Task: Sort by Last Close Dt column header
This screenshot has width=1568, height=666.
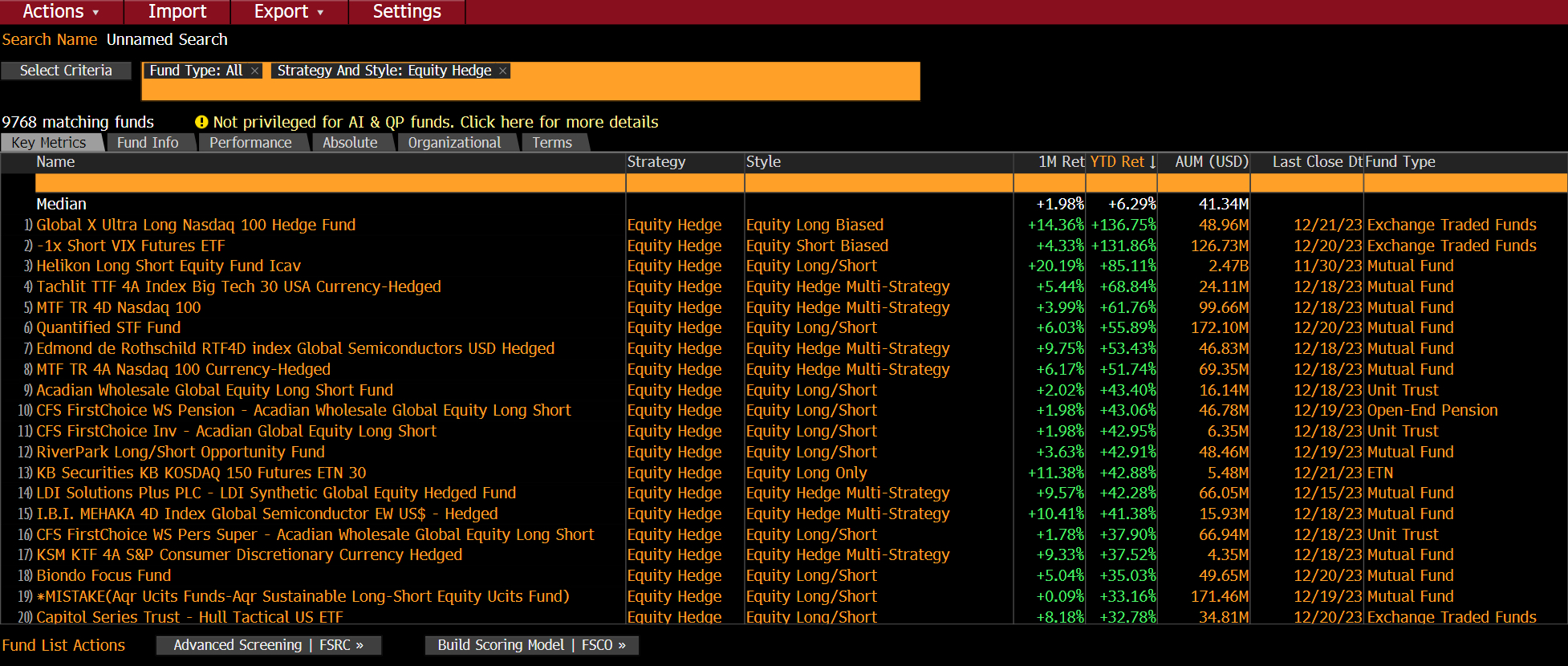Action: (x=1317, y=162)
